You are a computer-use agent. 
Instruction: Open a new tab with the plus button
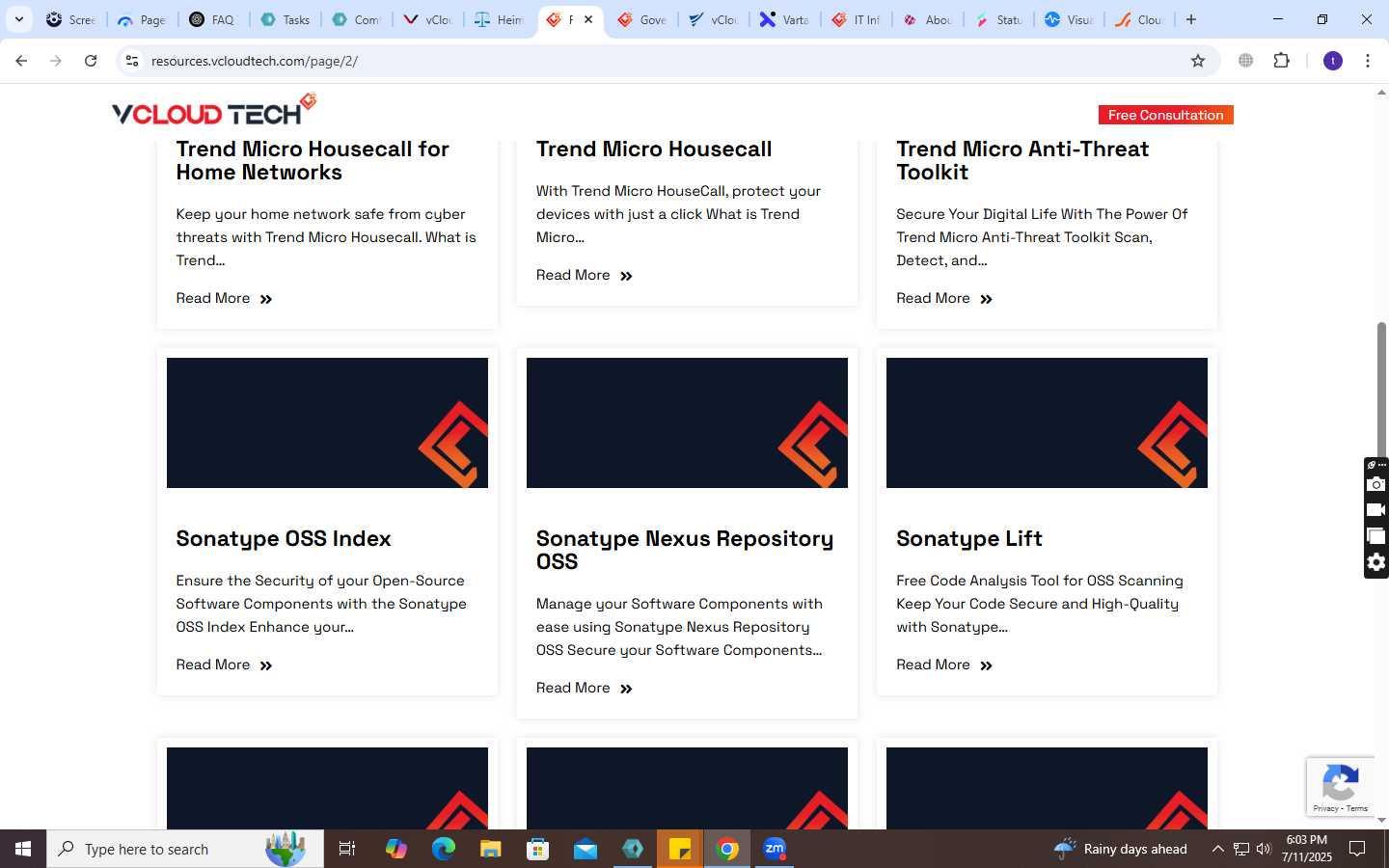1191,19
